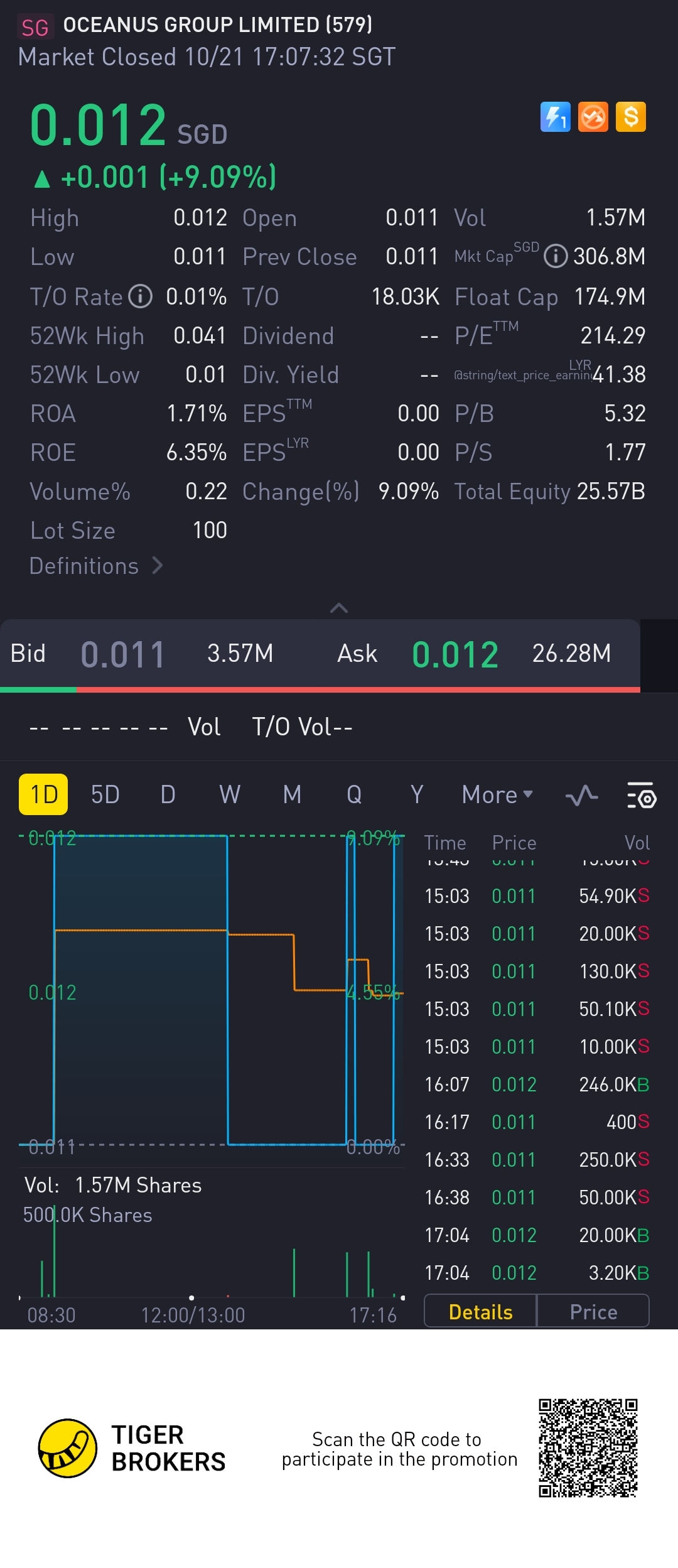Tap the Total Equity value 25.57B

point(611,491)
